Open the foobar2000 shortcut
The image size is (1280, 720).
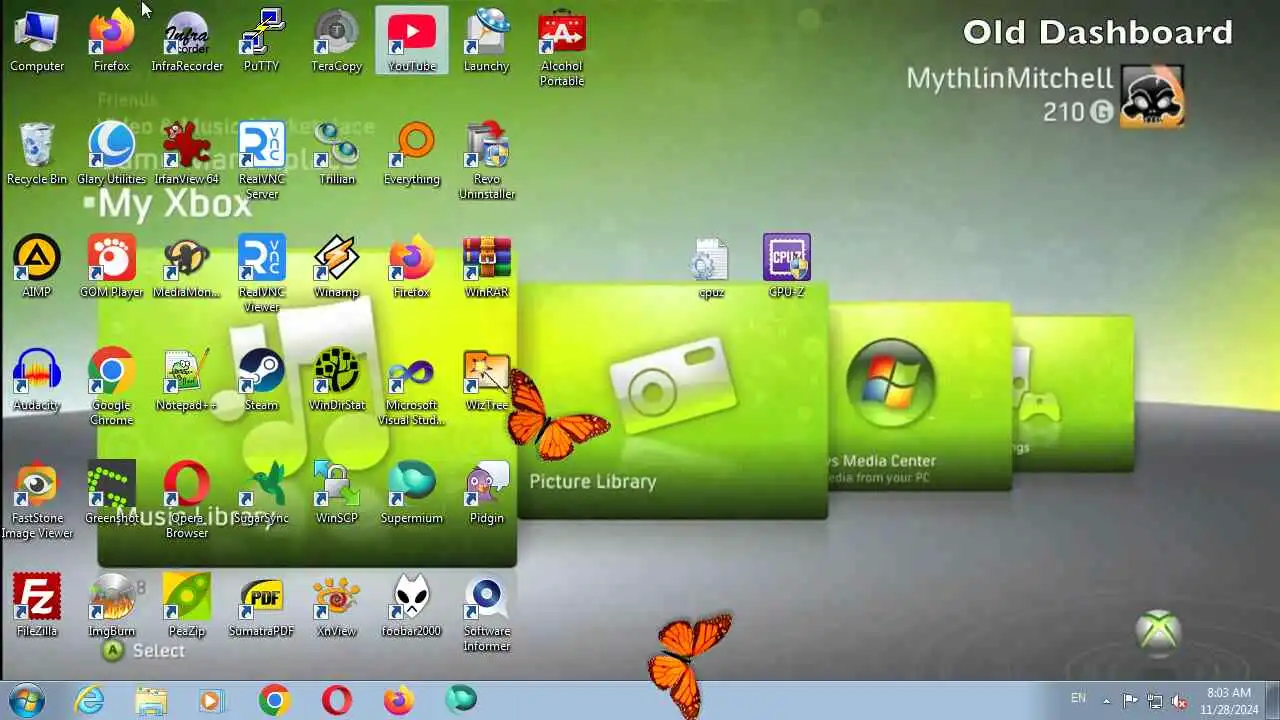tap(412, 607)
